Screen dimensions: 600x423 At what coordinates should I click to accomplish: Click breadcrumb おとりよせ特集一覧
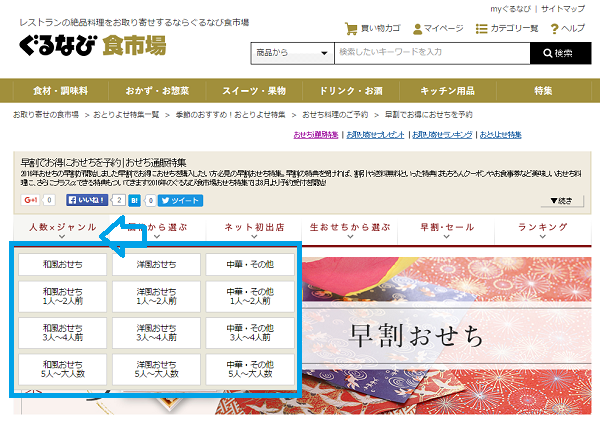point(126,114)
